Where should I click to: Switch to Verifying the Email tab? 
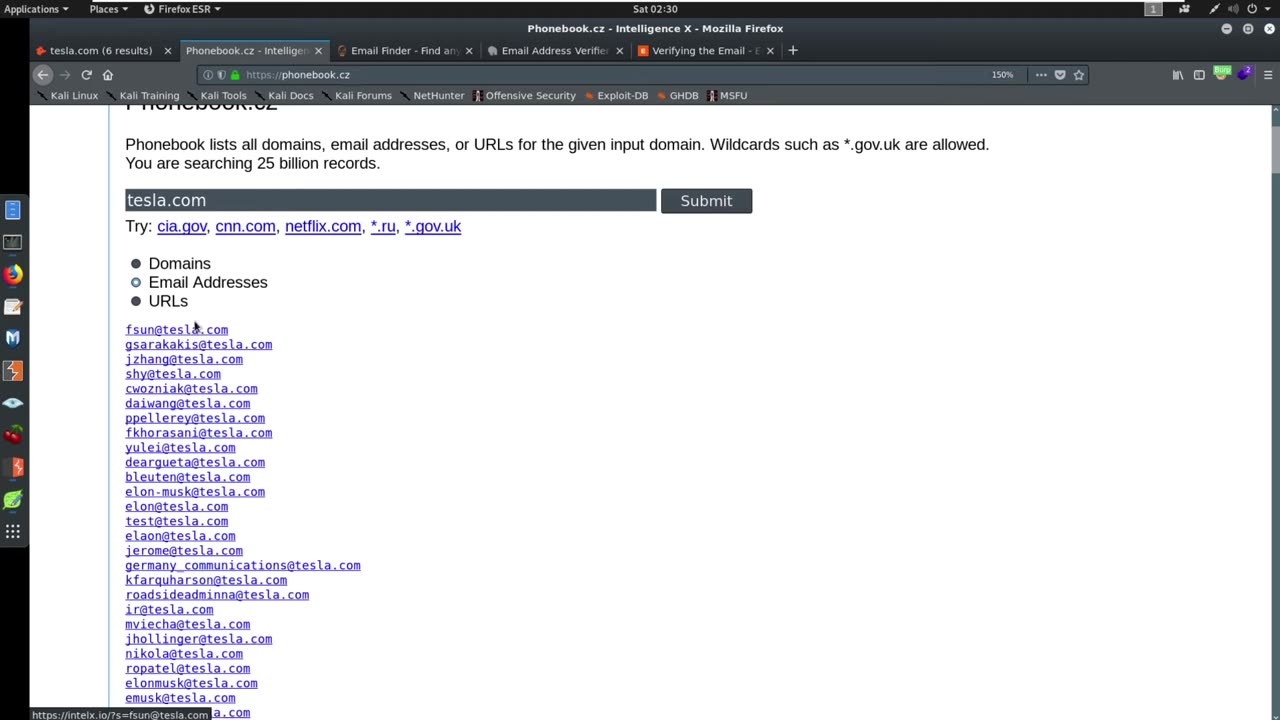click(x=705, y=51)
